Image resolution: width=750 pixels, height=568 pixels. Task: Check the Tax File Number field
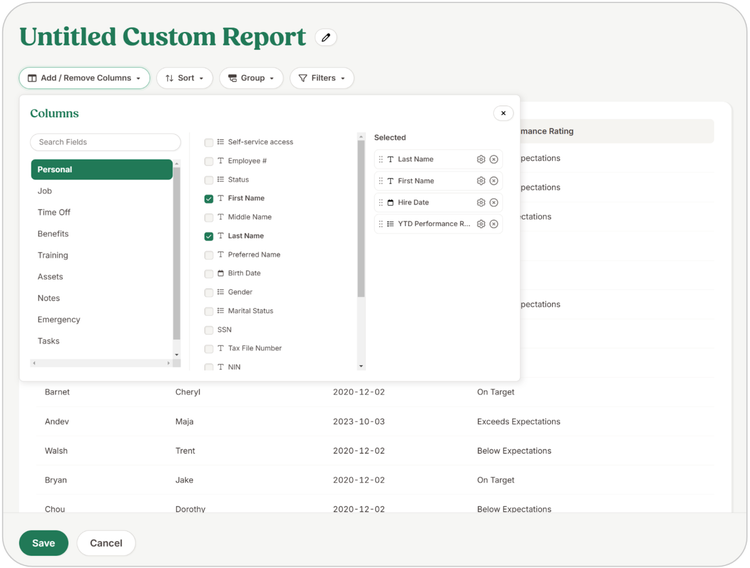click(x=209, y=349)
